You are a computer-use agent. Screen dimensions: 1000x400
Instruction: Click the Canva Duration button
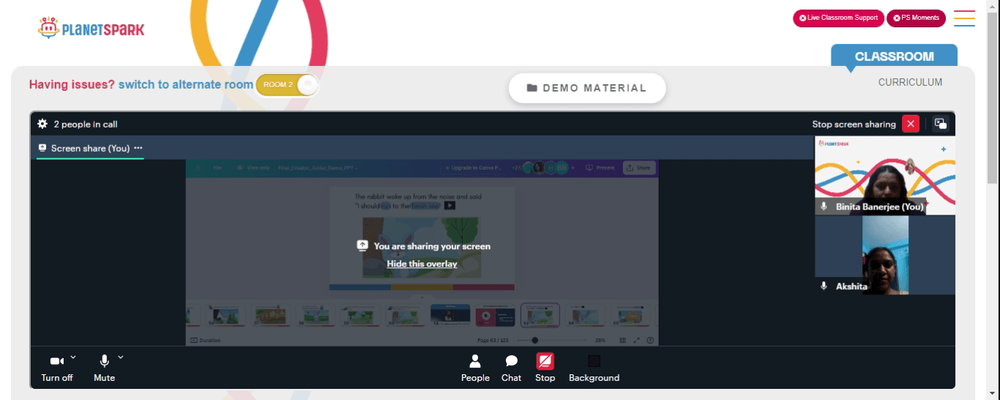point(205,340)
